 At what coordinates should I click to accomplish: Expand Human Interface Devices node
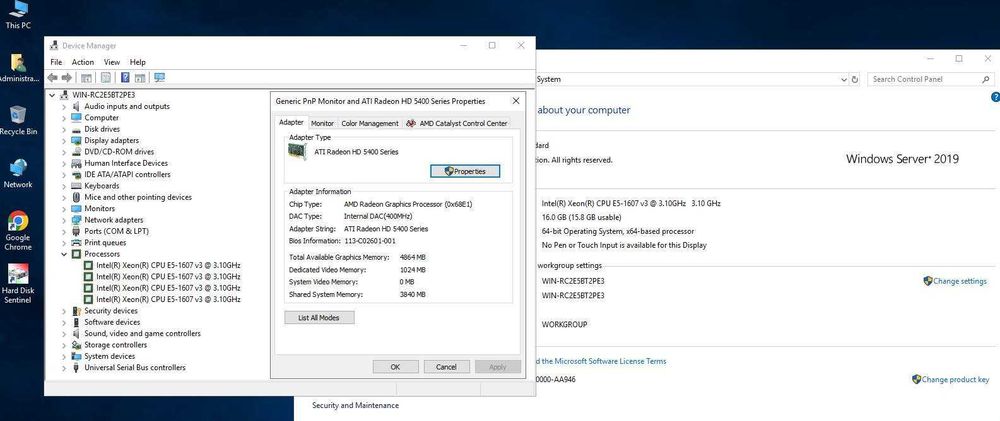pyautogui.click(x=64, y=163)
